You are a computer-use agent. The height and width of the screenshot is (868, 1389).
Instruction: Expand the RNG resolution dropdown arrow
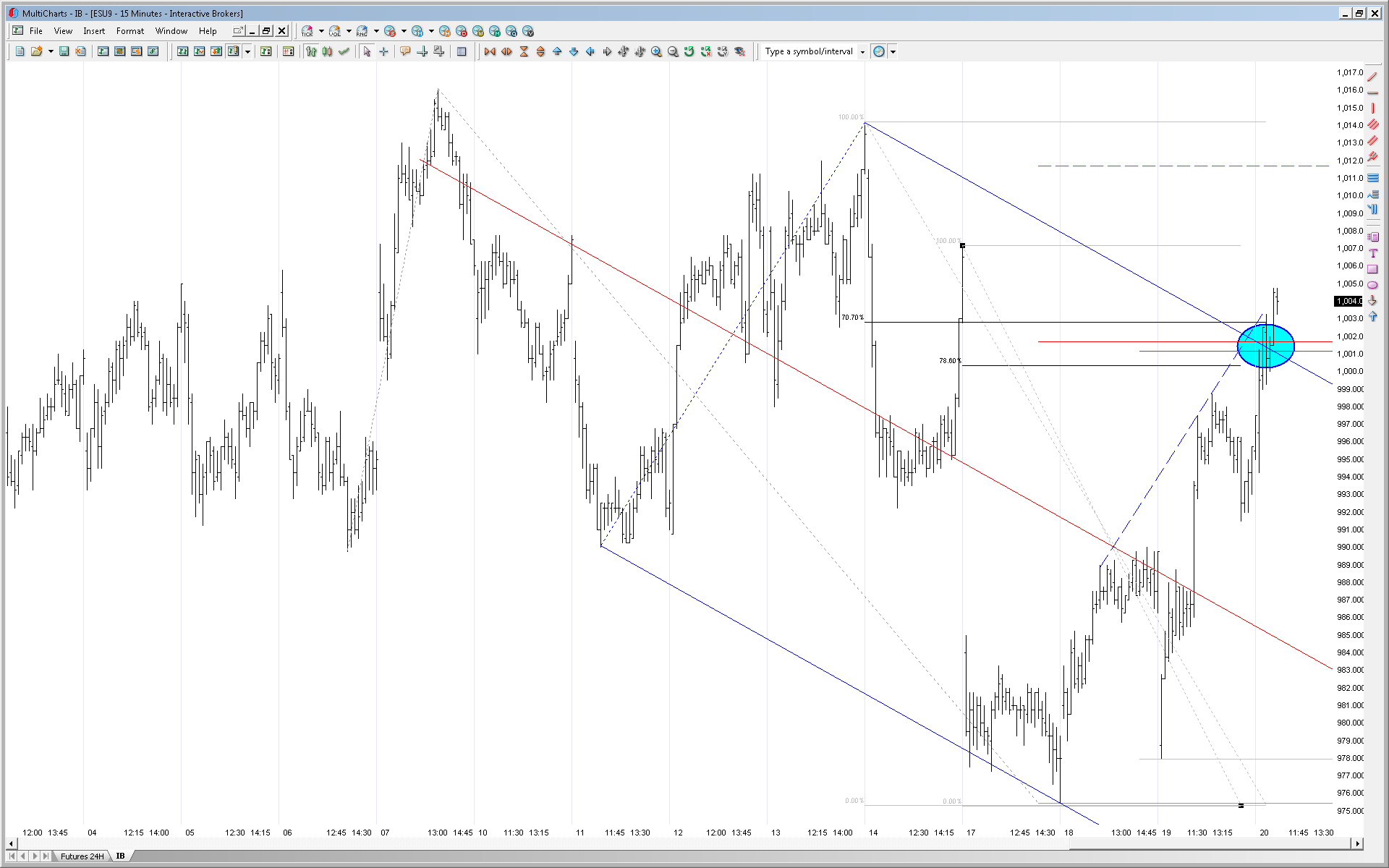[376, 31]
